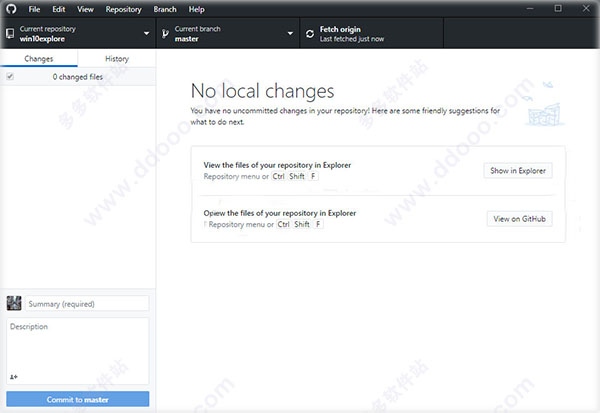Open the Help menu

[x=196, y=9]
